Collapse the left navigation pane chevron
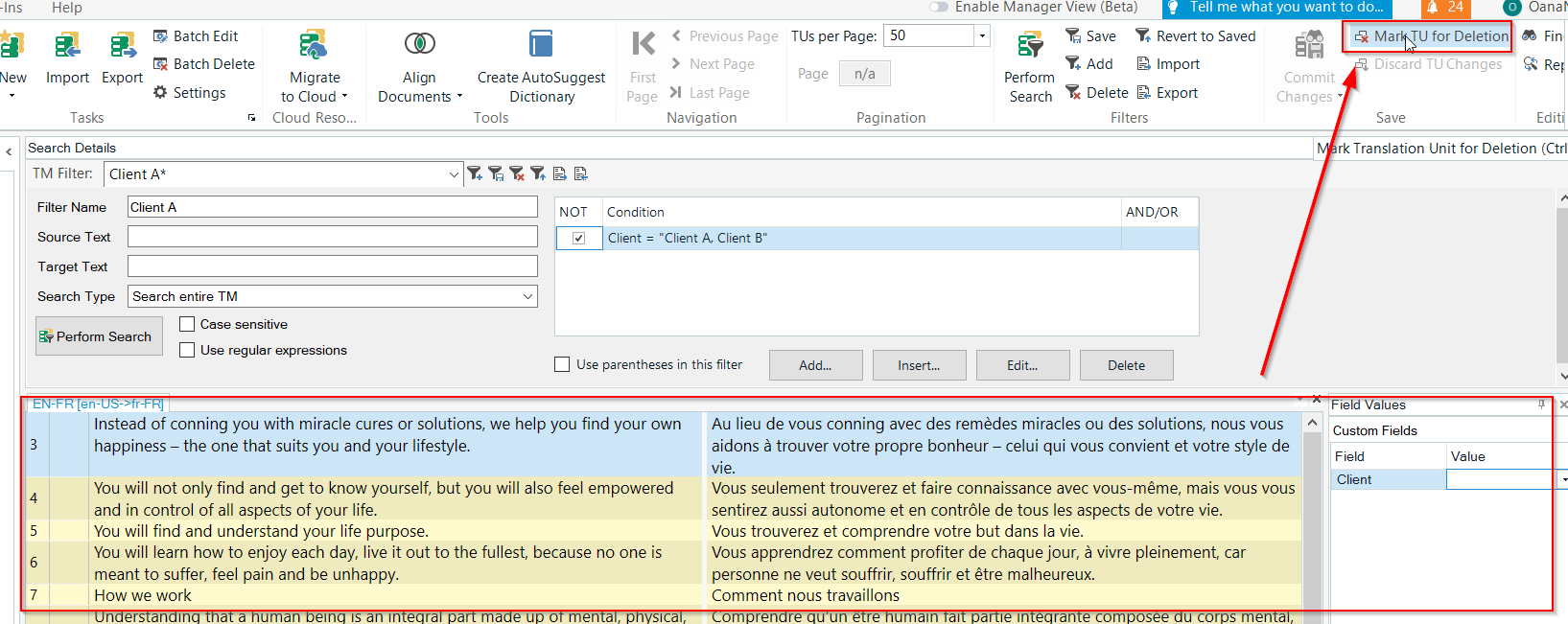The width and height of the screenshot is (1568, 624). point(9,151)
